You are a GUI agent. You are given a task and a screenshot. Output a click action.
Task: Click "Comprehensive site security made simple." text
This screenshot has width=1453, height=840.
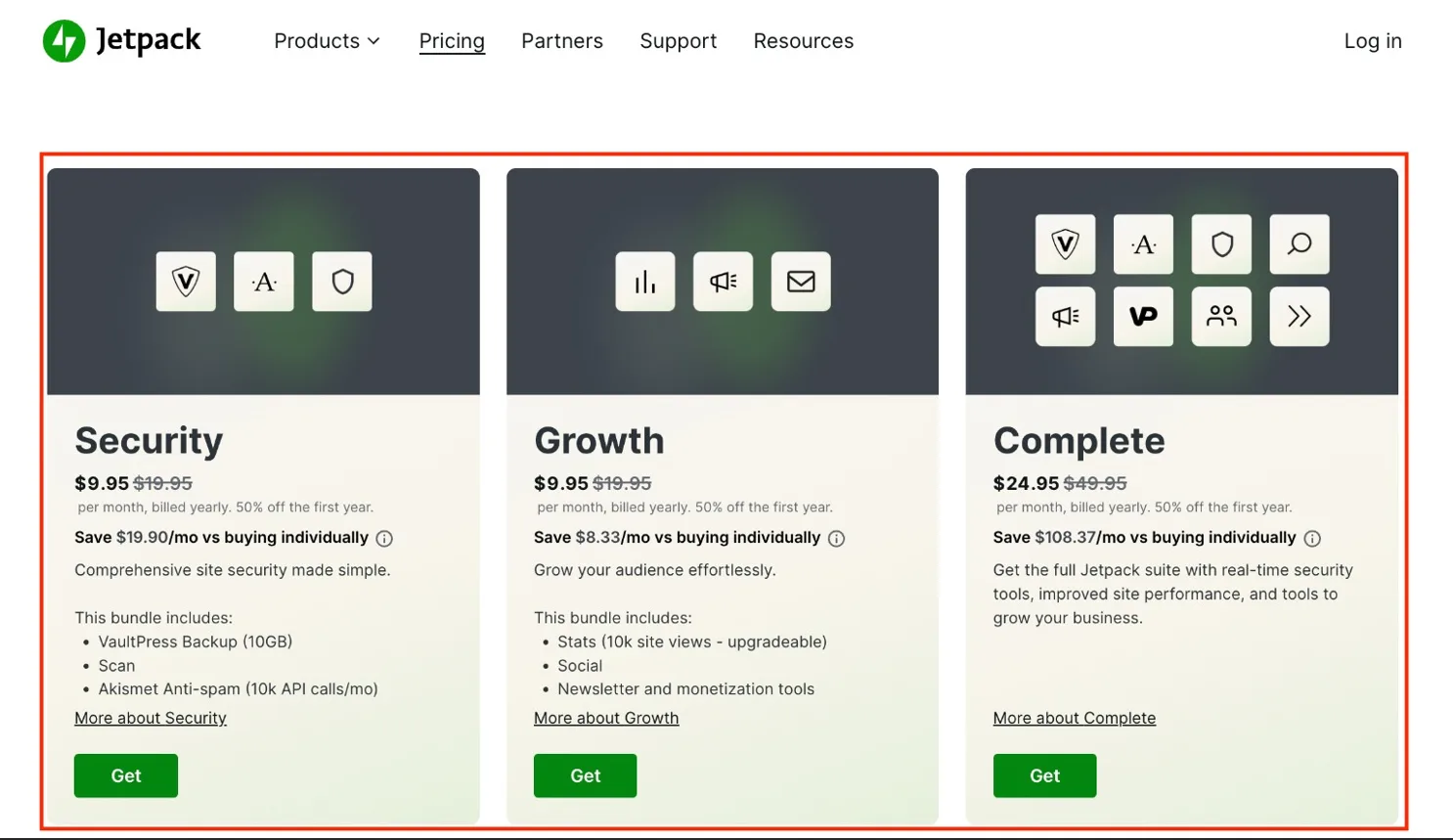click(x=233, y=570)
